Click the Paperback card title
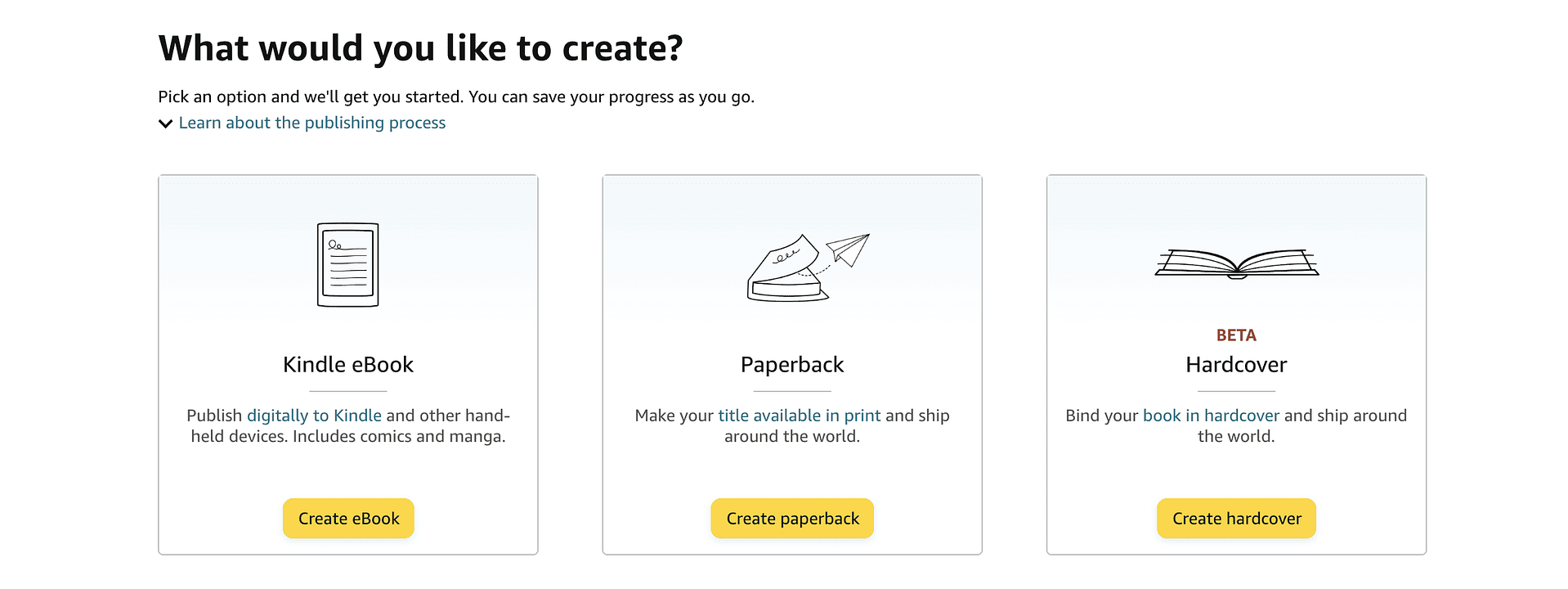 click(x=791, y=364)
